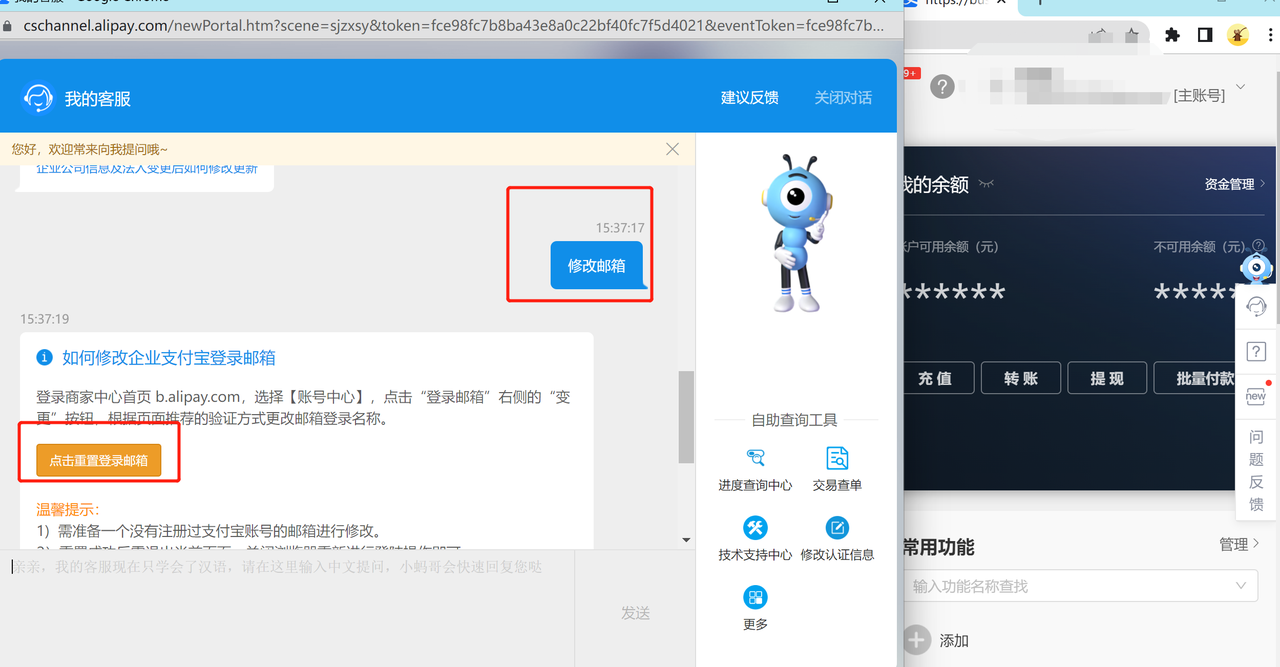Image resolution: width=1280 pixels, height=667 pixels.
Task: Click the sidebar headset customer service icon
Action: click(1256, 308)
